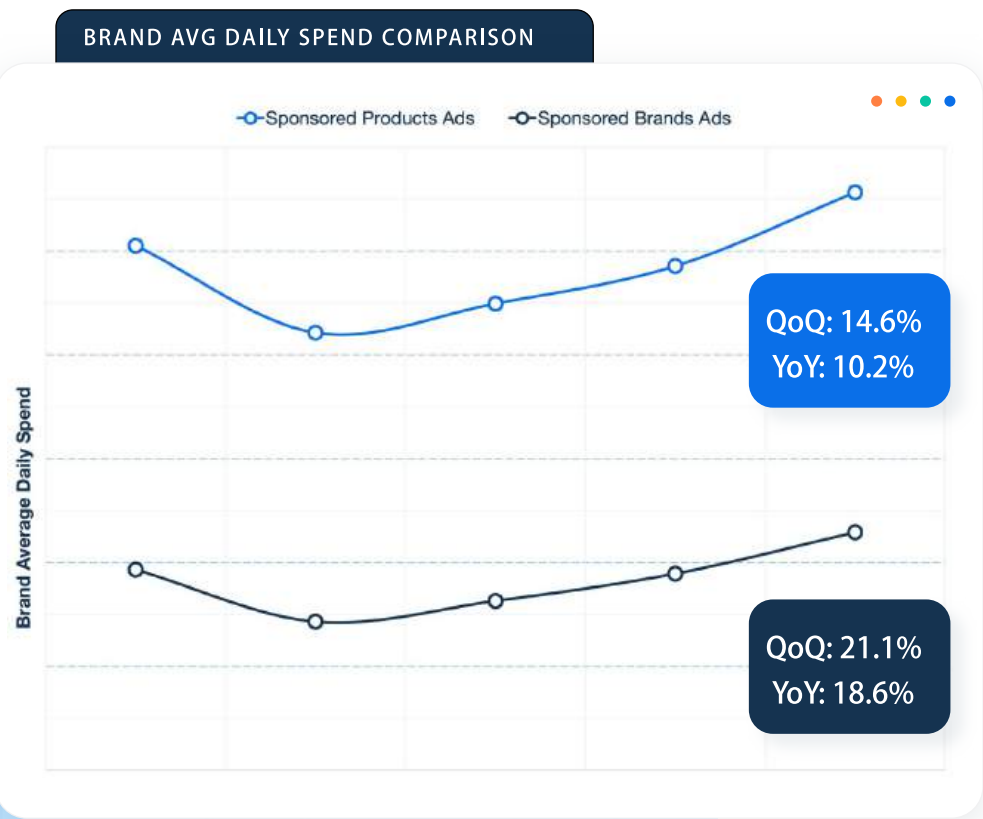Click the blue QoQ 14.6% callout box
The image size is (983, 819).
point(849,340)
